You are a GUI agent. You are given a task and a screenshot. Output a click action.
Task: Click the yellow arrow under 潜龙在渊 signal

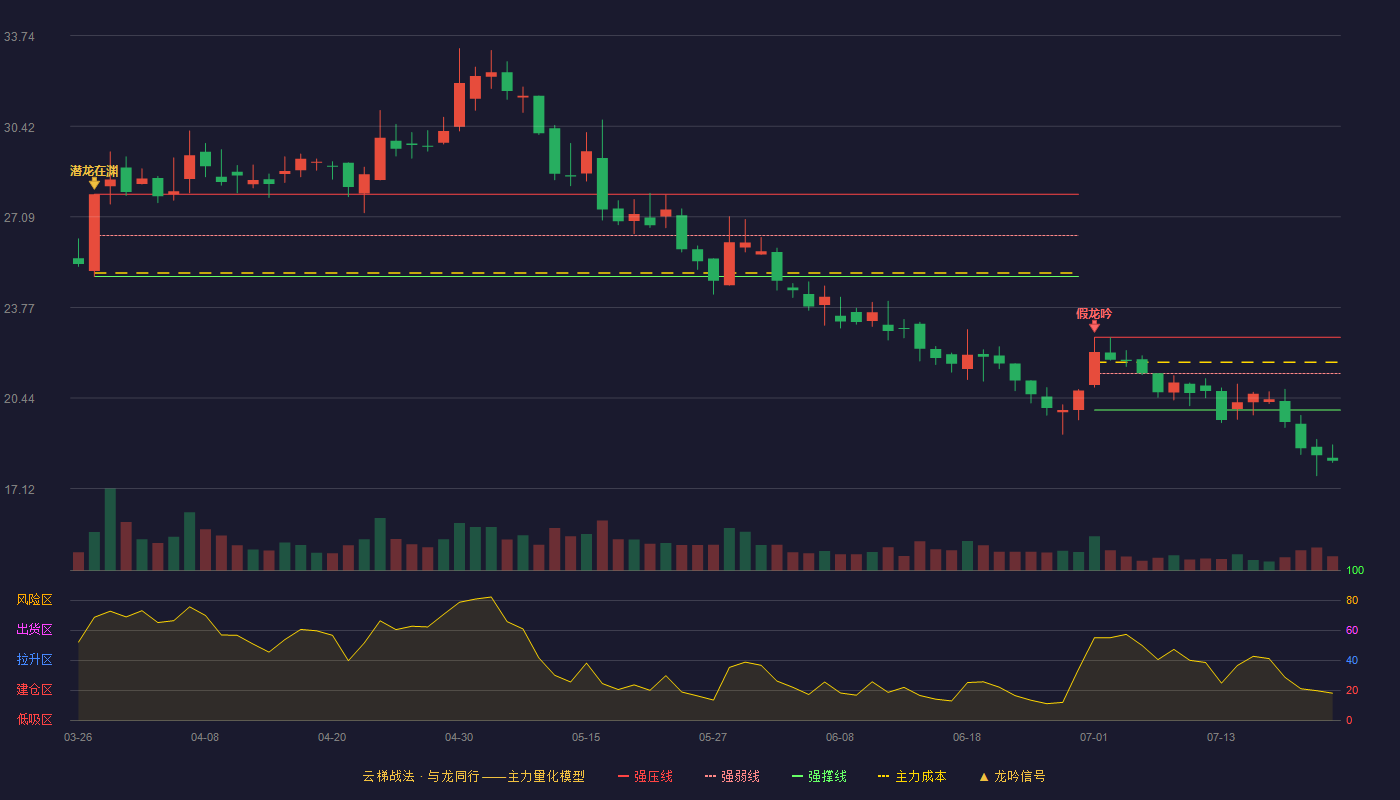(94, 184)
